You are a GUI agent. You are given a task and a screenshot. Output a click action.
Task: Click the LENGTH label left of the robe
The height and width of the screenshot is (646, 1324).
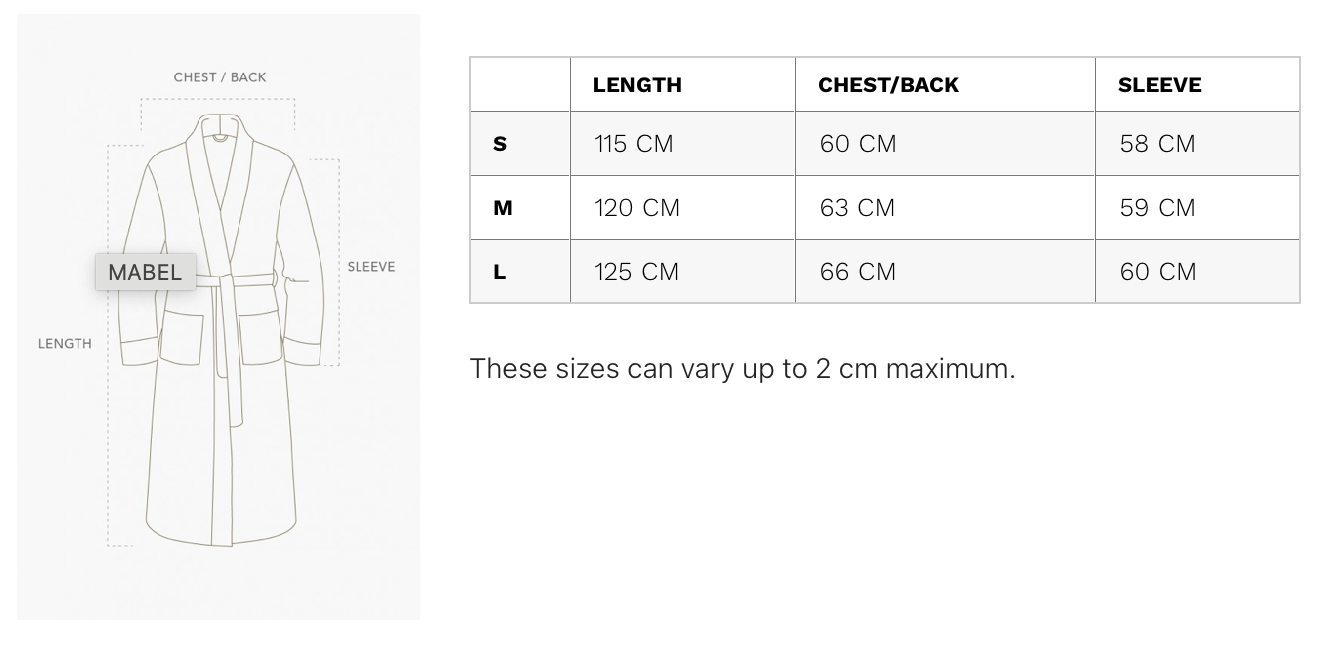(x=65, y=344)
